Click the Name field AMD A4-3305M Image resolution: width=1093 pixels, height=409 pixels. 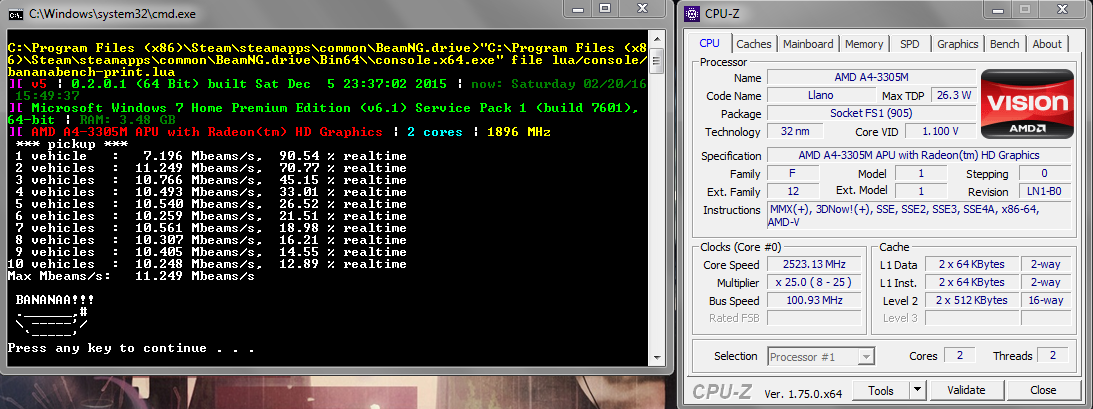coord(869,77)
